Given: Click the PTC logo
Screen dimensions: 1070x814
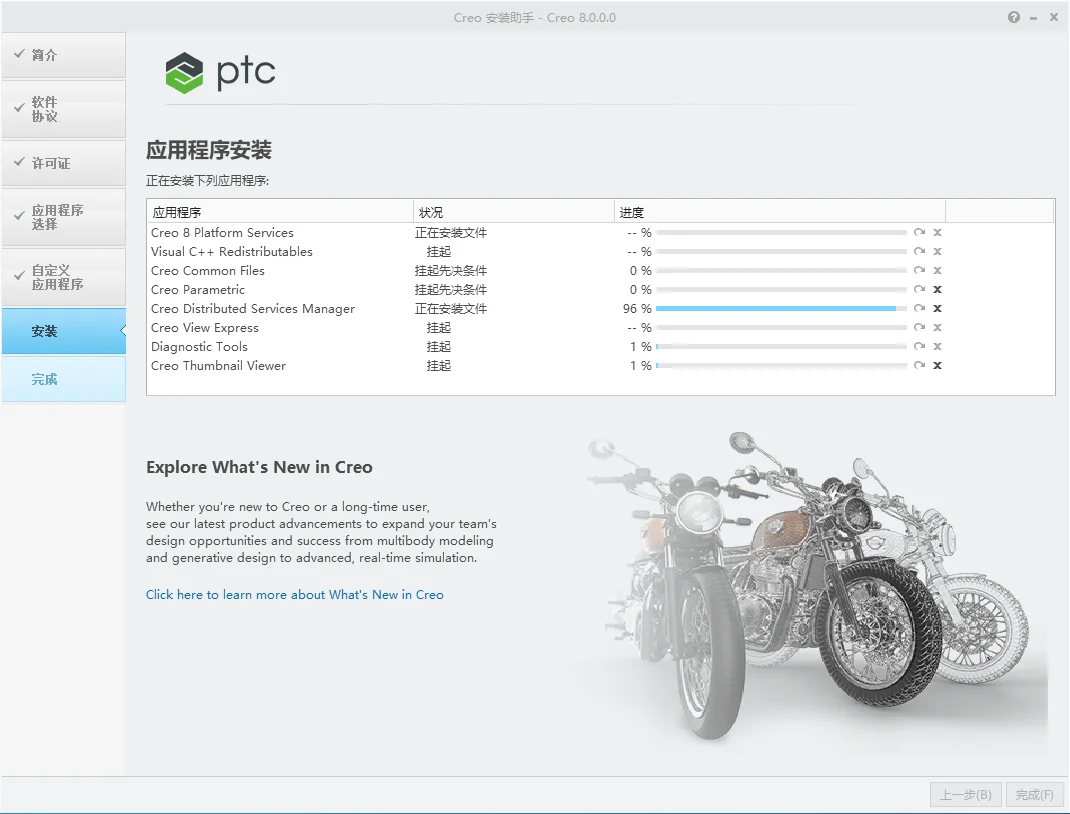Looking at the screenshot, I should [x=220, y=72].
